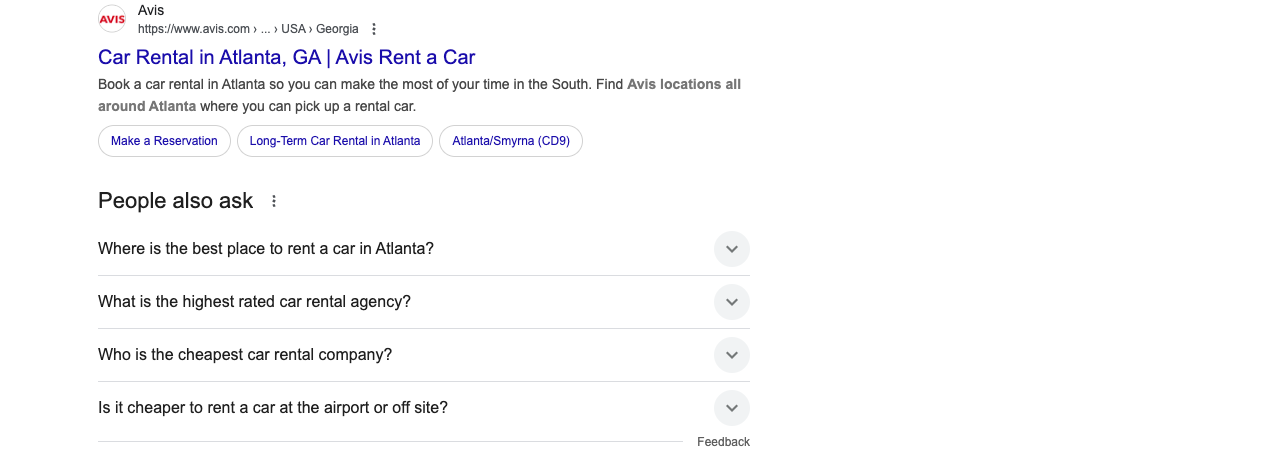This screenshot has height=449, width=1280.
Task: Open the three-dot menu beside Avis URL
Action: [374, 29]
